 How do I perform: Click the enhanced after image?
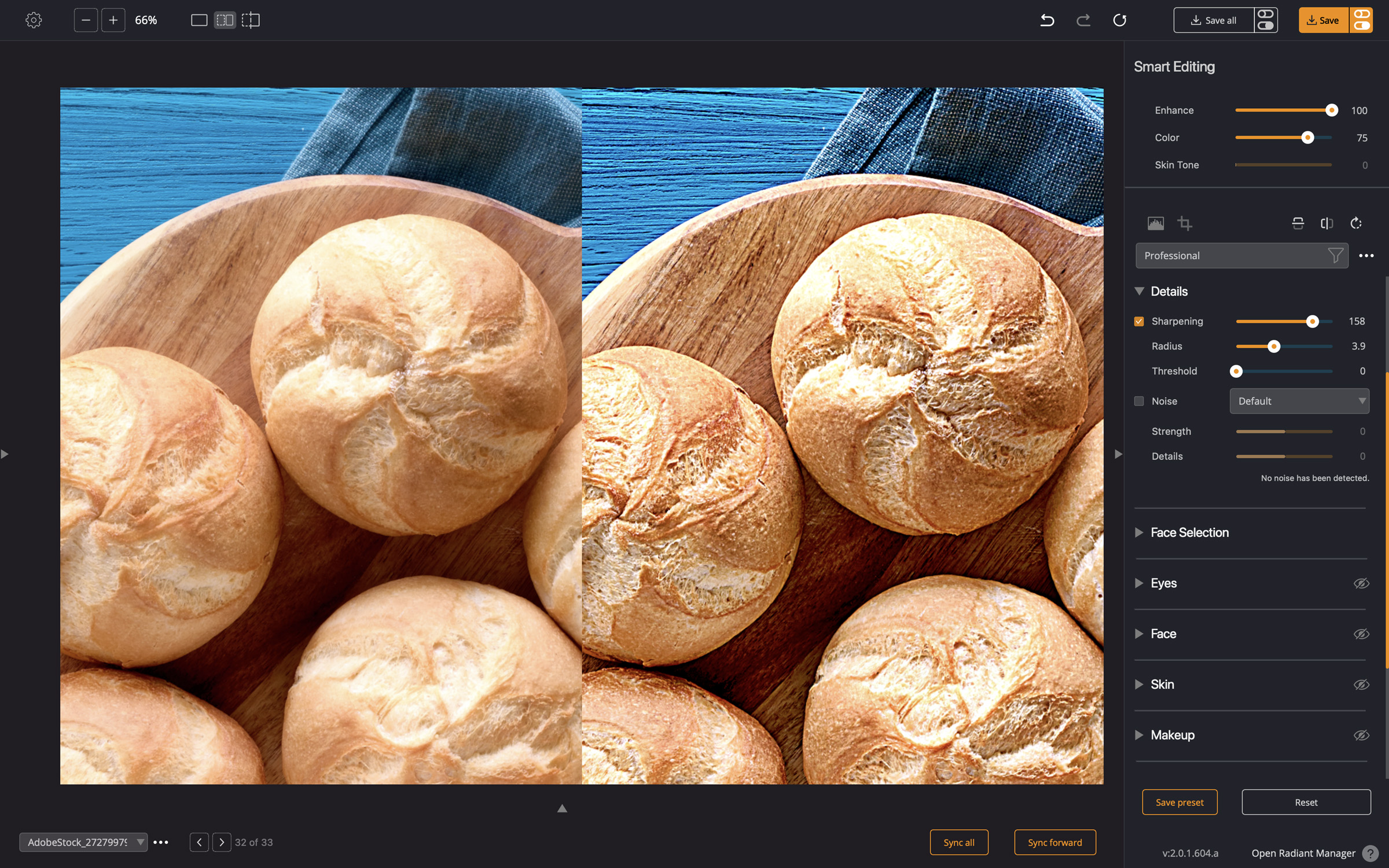(843, 436)
